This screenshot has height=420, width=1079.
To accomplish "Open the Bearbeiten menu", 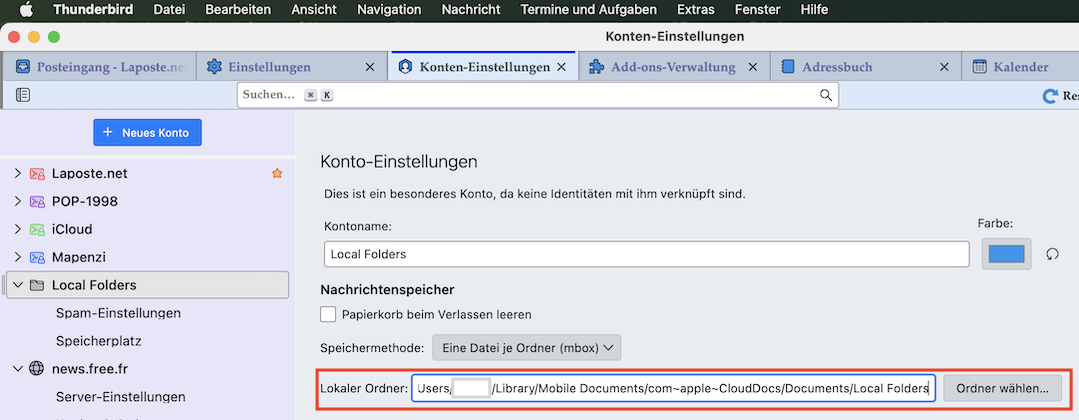I will [x=238, y=10].
